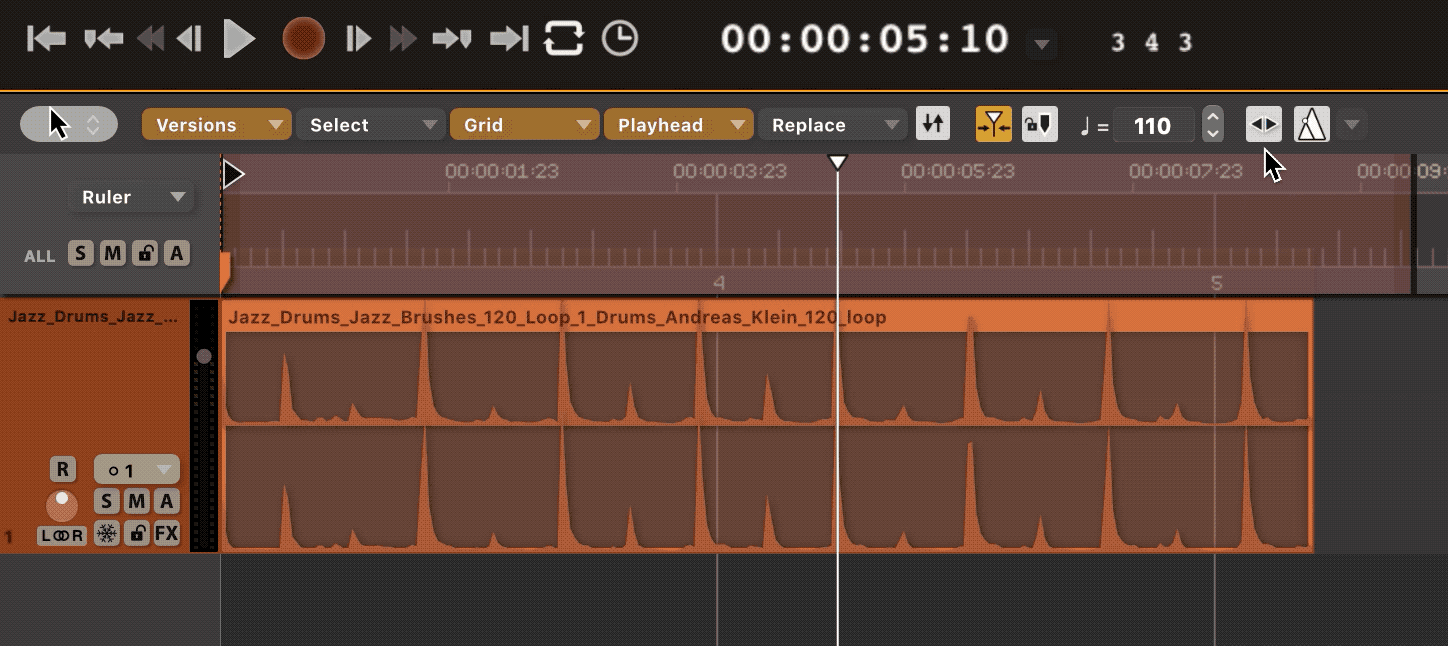Viewport: 1448px width, 646px height.
Task: Jump to project start in transport
Action: tap(46, 39)
